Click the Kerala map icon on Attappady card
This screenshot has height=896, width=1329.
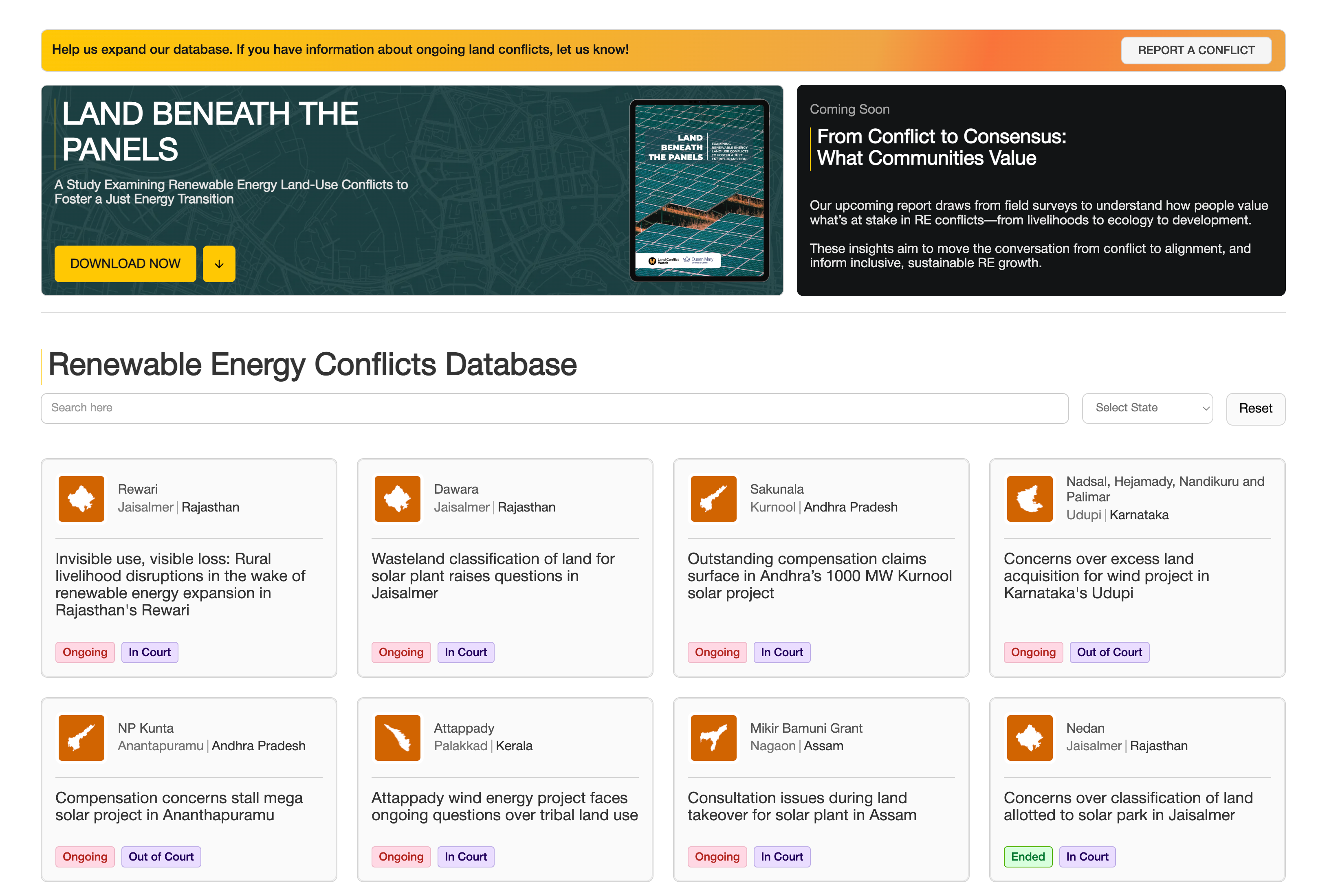(x=397, y=737)
